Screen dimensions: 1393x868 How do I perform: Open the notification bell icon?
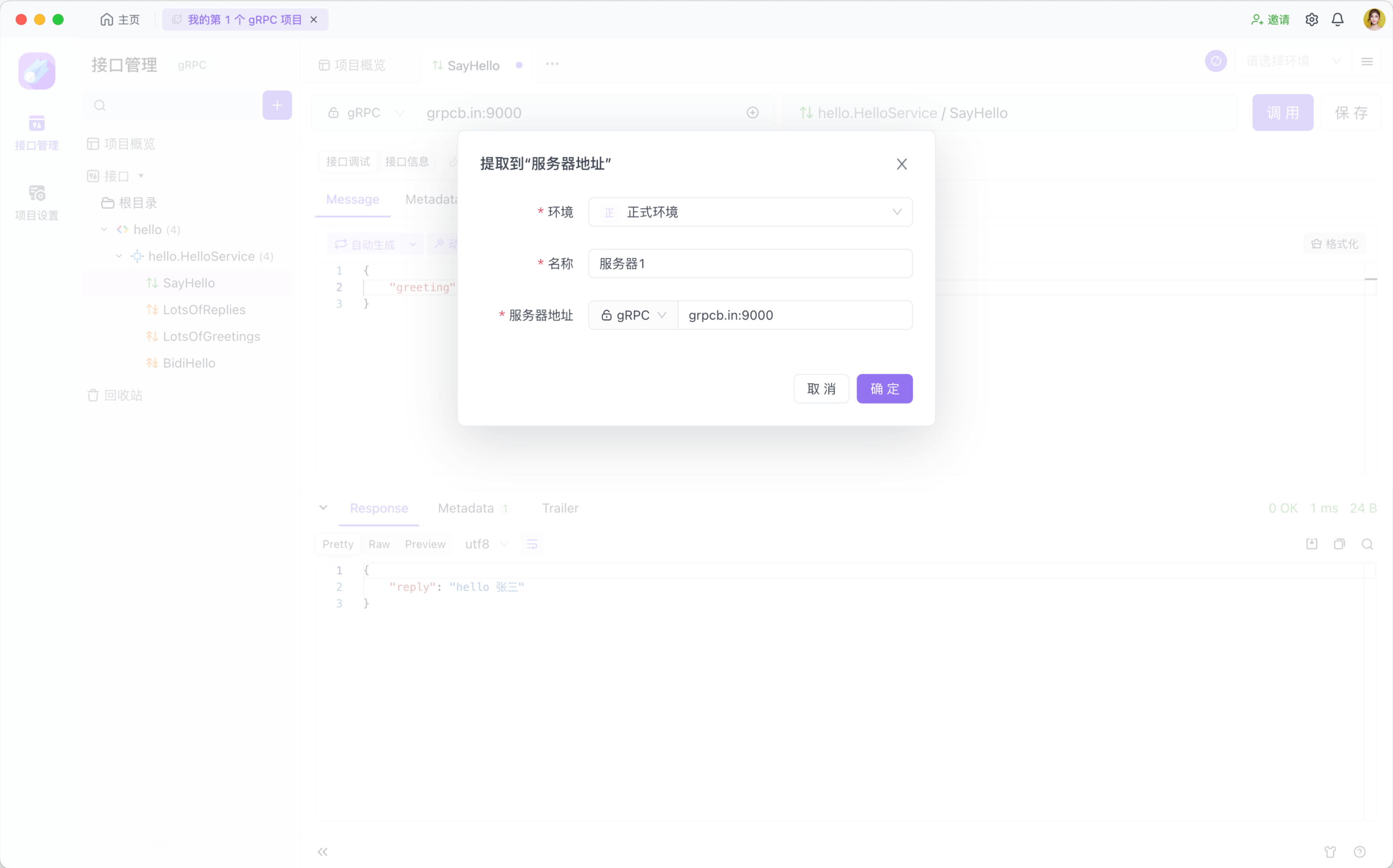click(x=1337, y=20)
